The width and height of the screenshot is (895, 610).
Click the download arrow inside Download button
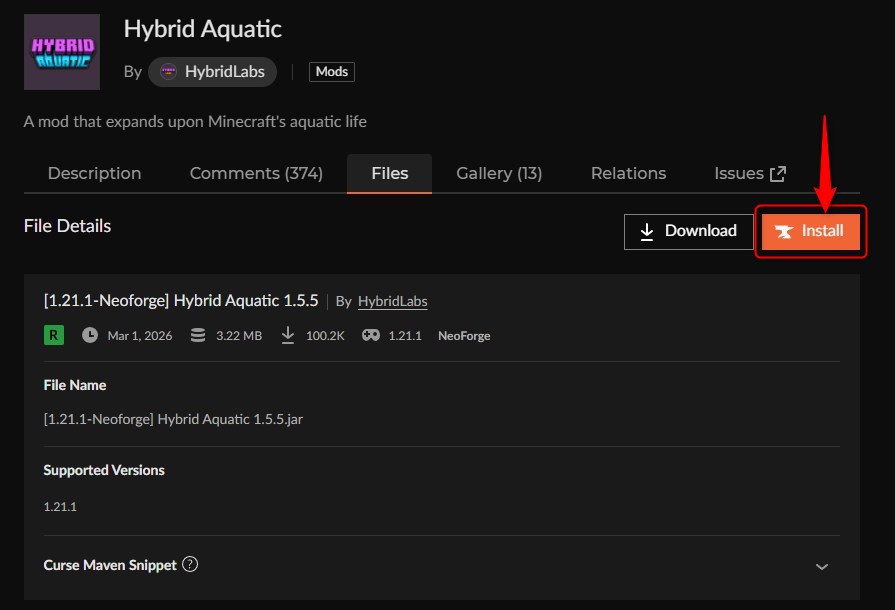649,231
